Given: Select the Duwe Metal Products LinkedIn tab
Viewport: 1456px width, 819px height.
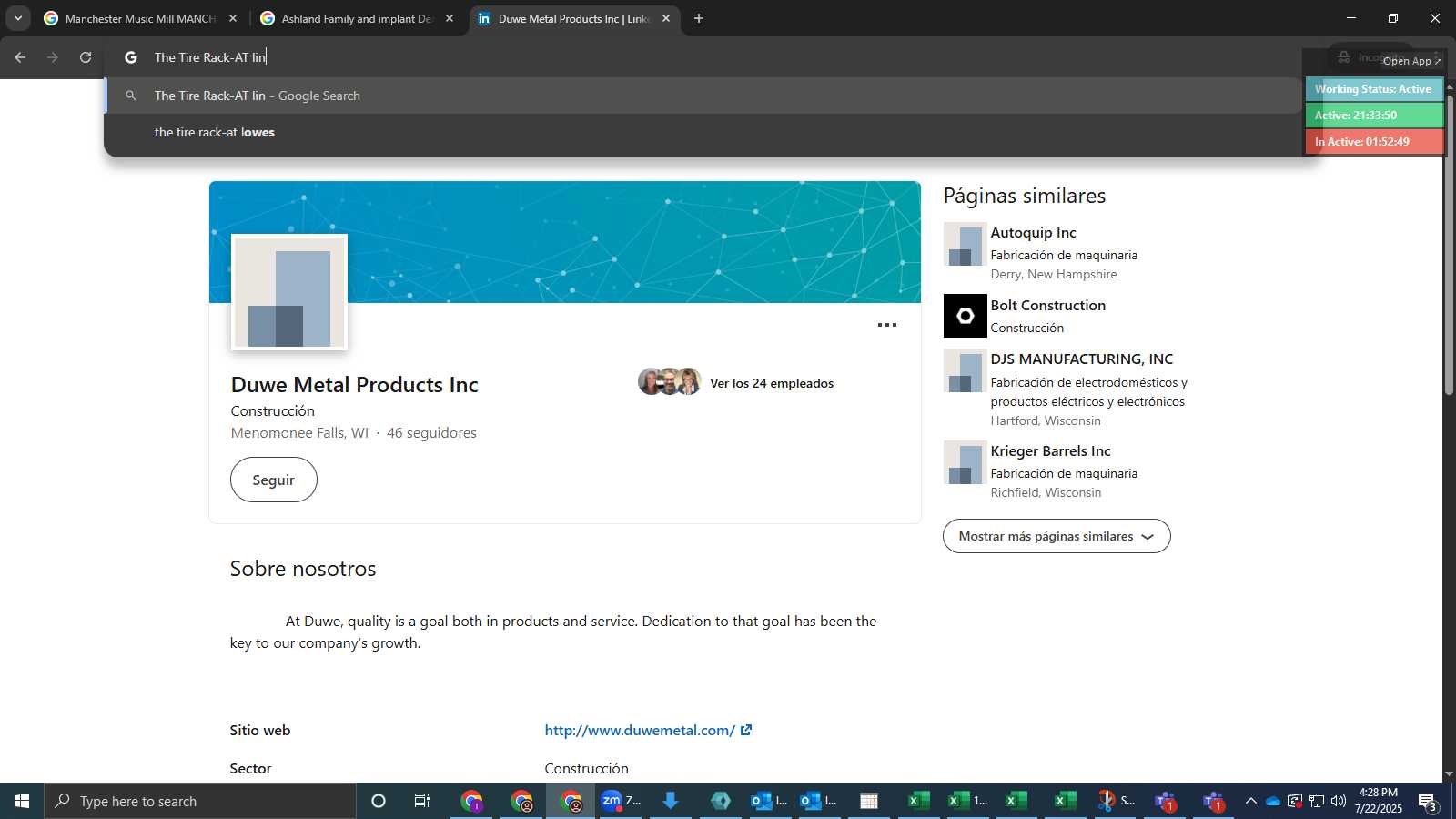Looking at the screenshot, I should coord(573,18).
